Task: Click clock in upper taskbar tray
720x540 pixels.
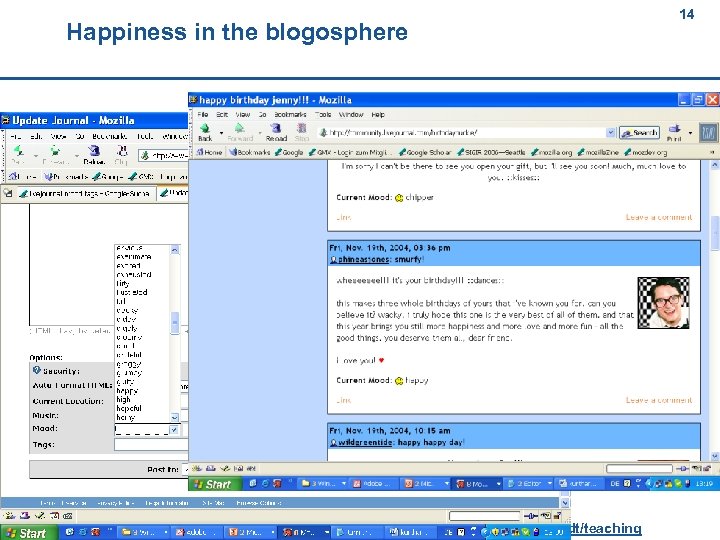Action: 704,483
